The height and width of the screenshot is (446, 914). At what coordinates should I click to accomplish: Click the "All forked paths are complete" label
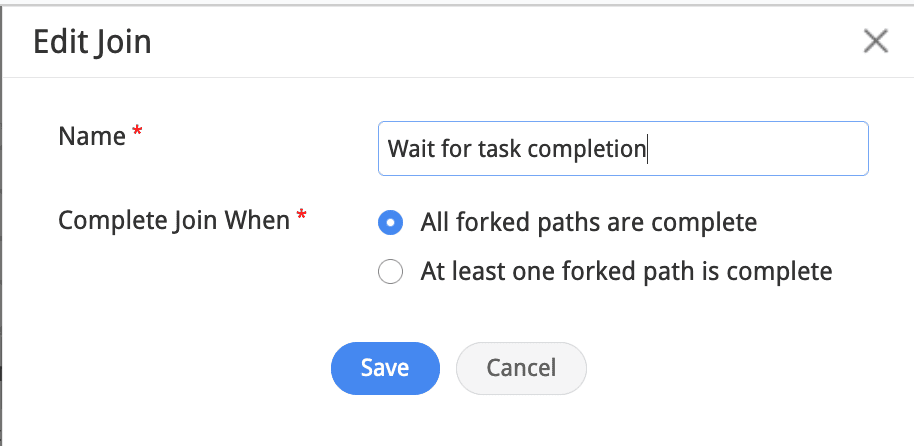(x=588, y=222)
